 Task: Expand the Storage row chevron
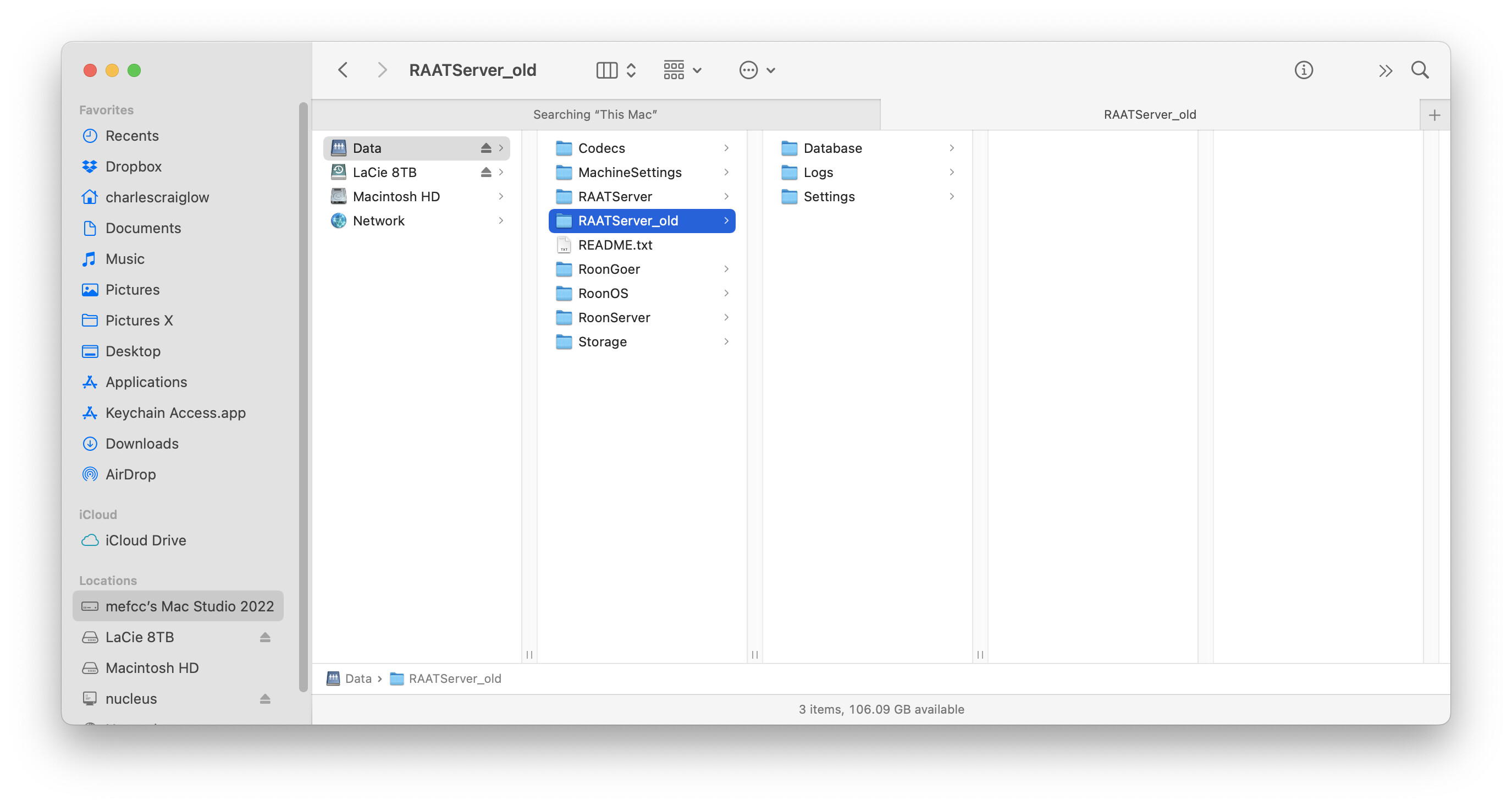click(x=726, y=341)
